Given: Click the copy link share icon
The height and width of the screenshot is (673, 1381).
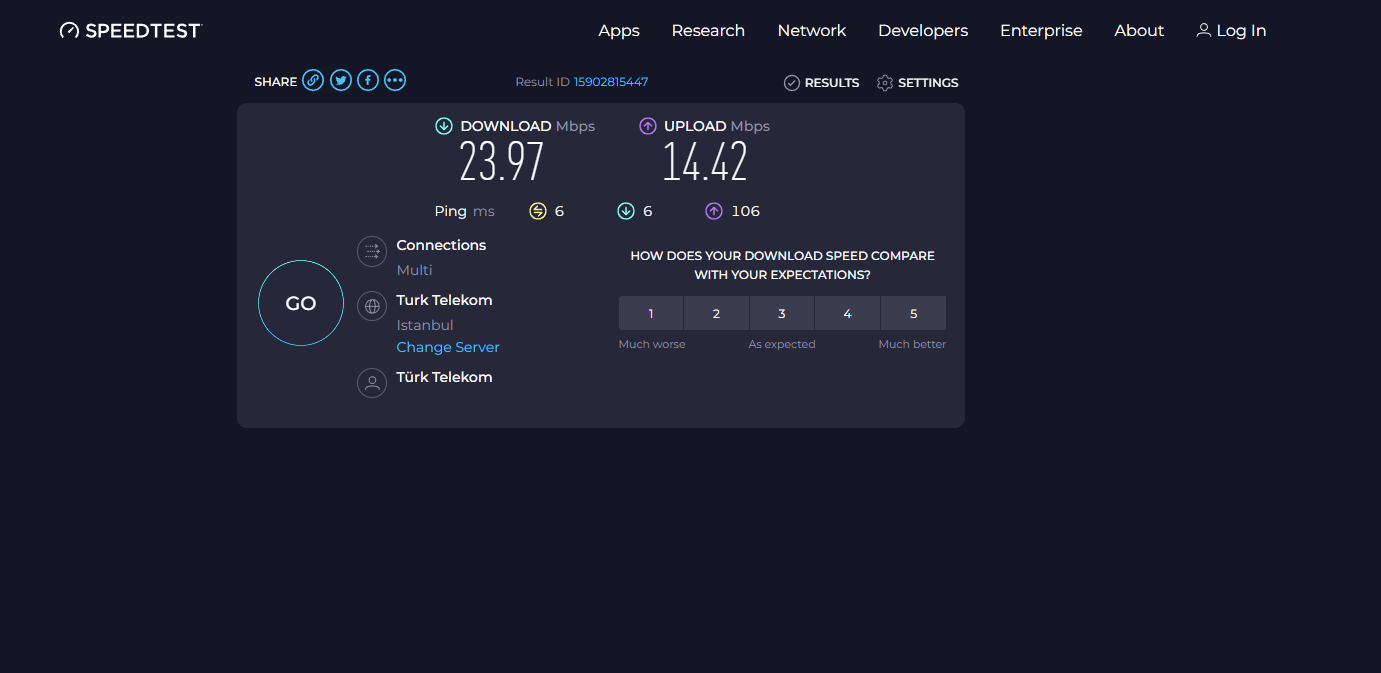Looking at the screenshot, I should point(313,81).
